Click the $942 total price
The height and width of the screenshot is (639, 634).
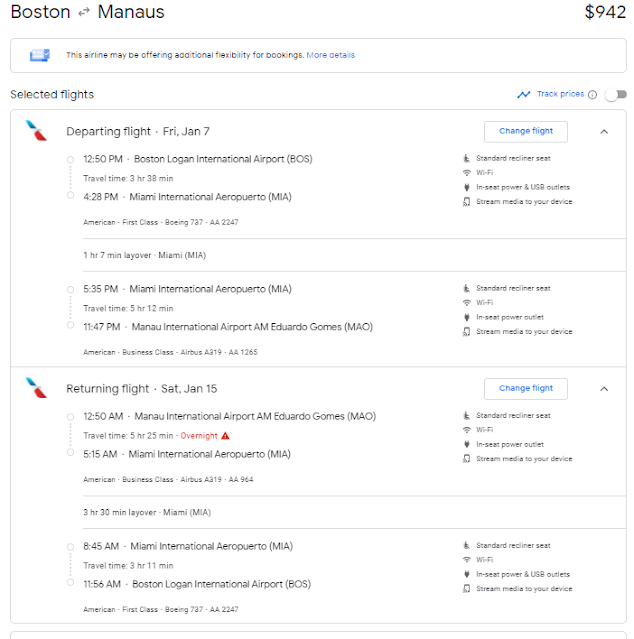605,12
